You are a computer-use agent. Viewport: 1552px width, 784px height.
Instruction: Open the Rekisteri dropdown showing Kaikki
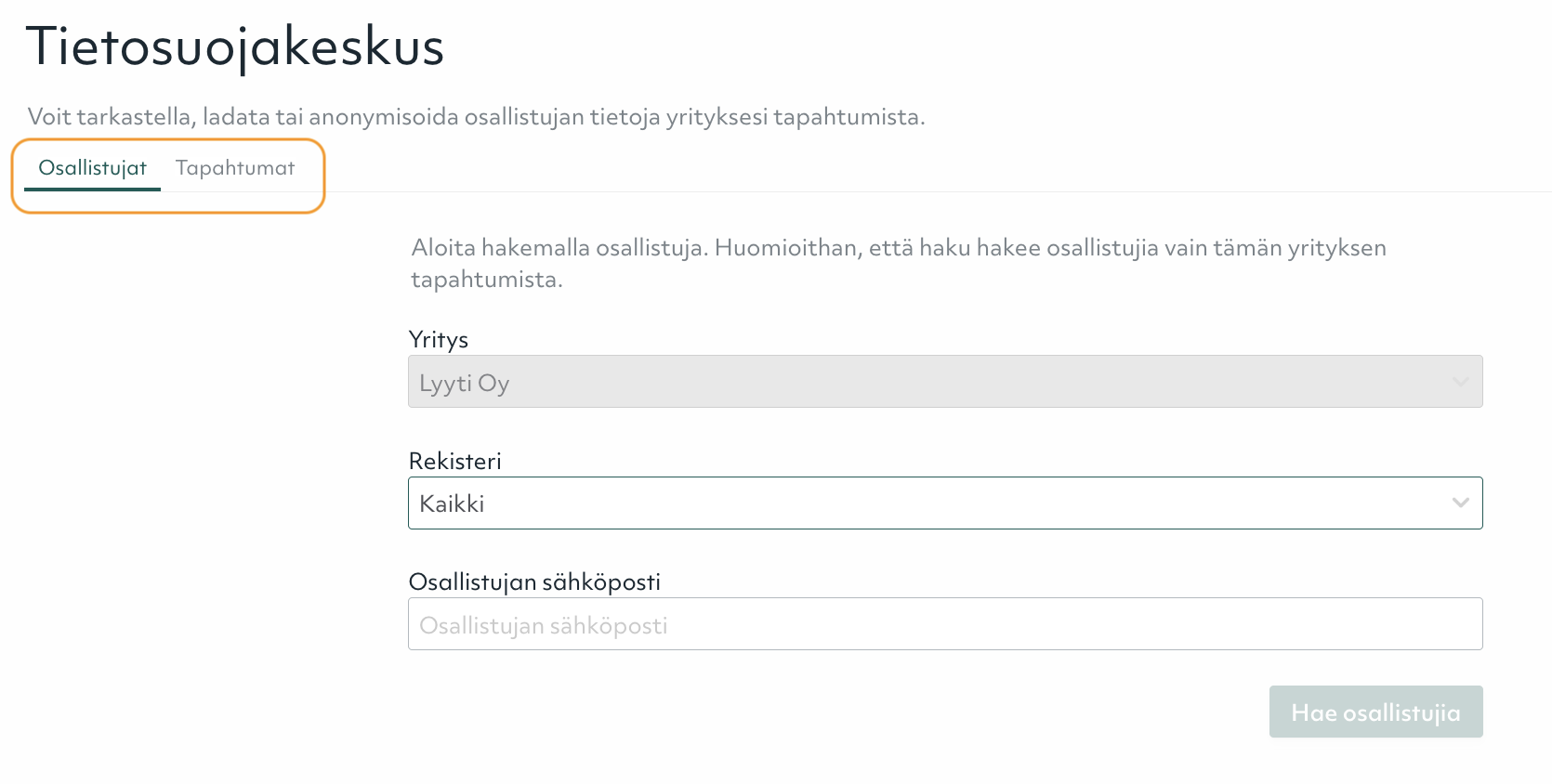[x=929, y=503]
